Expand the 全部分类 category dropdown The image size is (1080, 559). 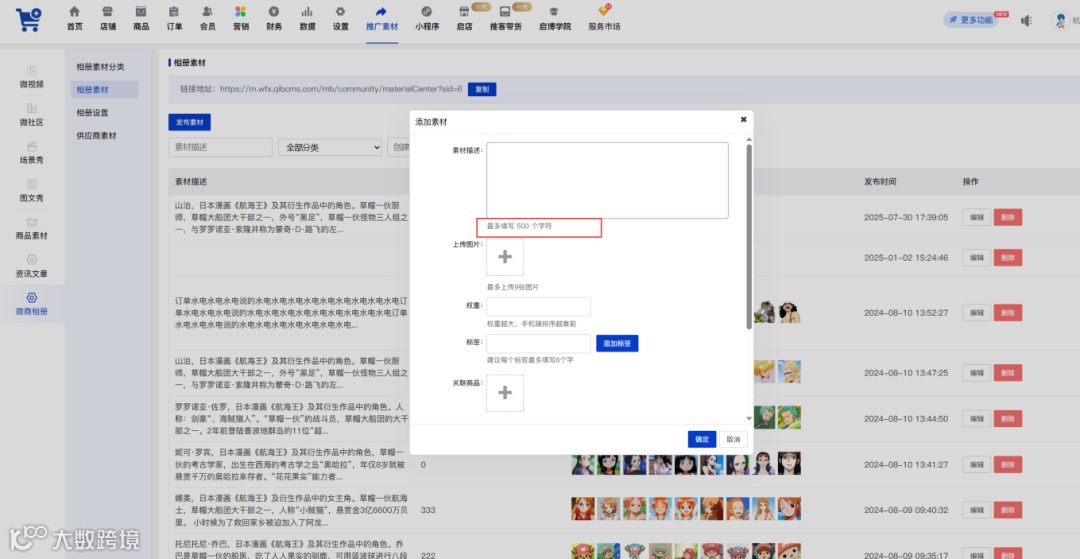pos(330,147)
